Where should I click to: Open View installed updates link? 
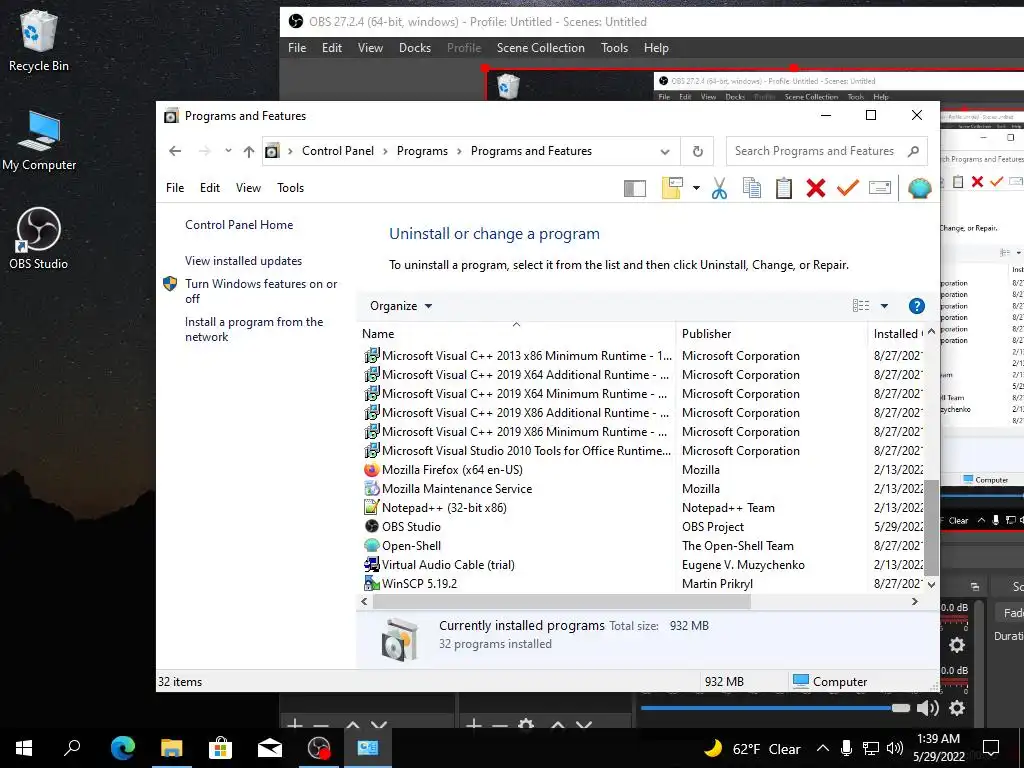243,261
